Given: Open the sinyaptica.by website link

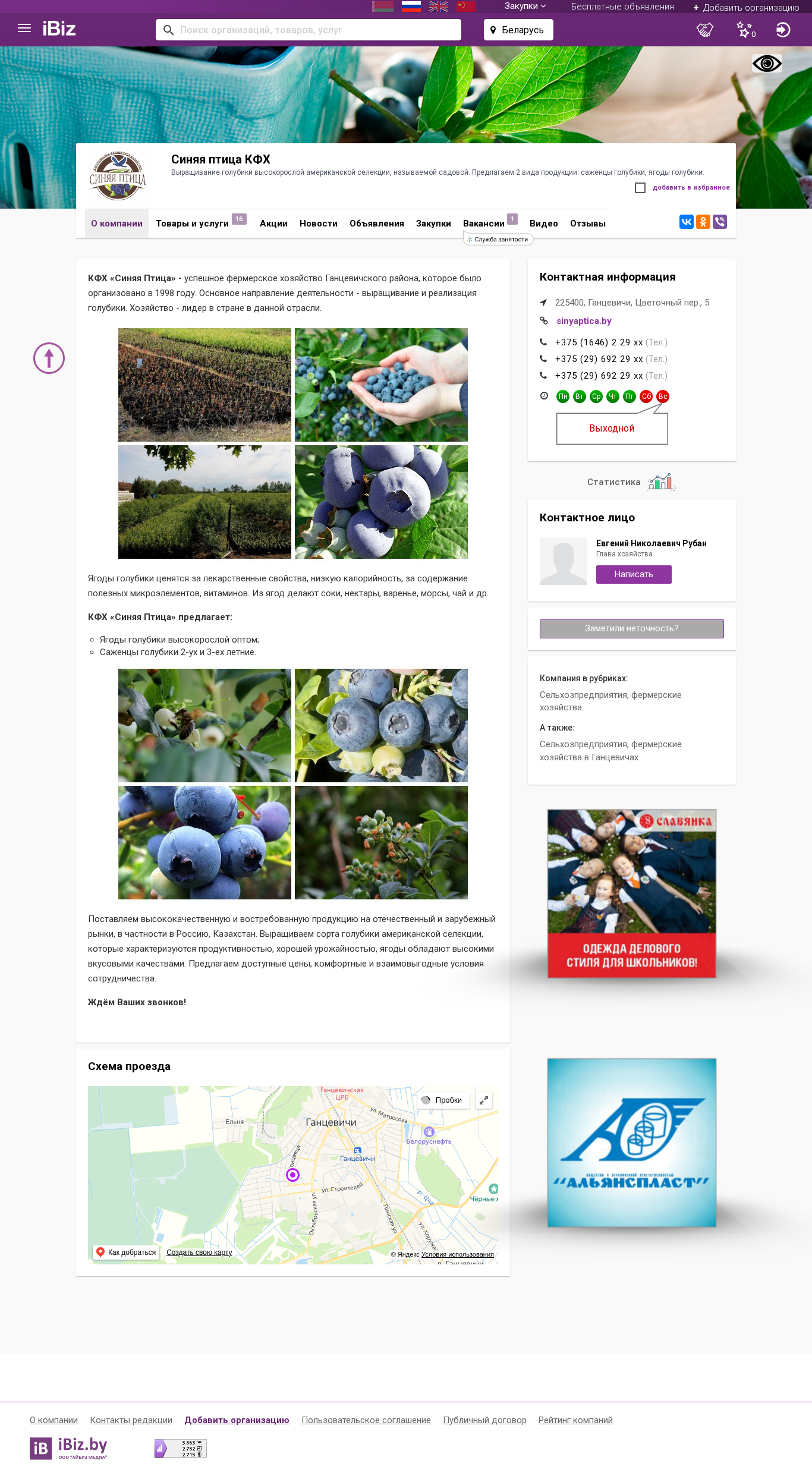Looking at the screenshot, I should (584, 321).
